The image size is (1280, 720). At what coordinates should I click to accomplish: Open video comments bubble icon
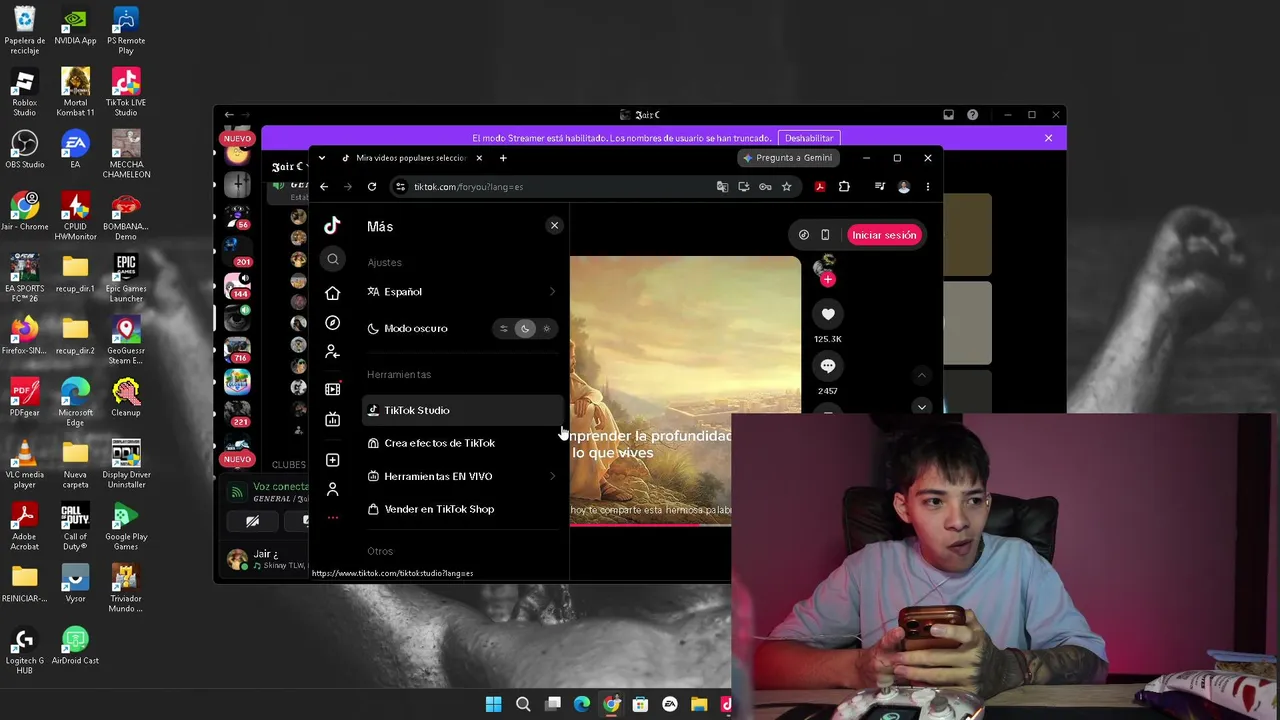pos(828,366)
